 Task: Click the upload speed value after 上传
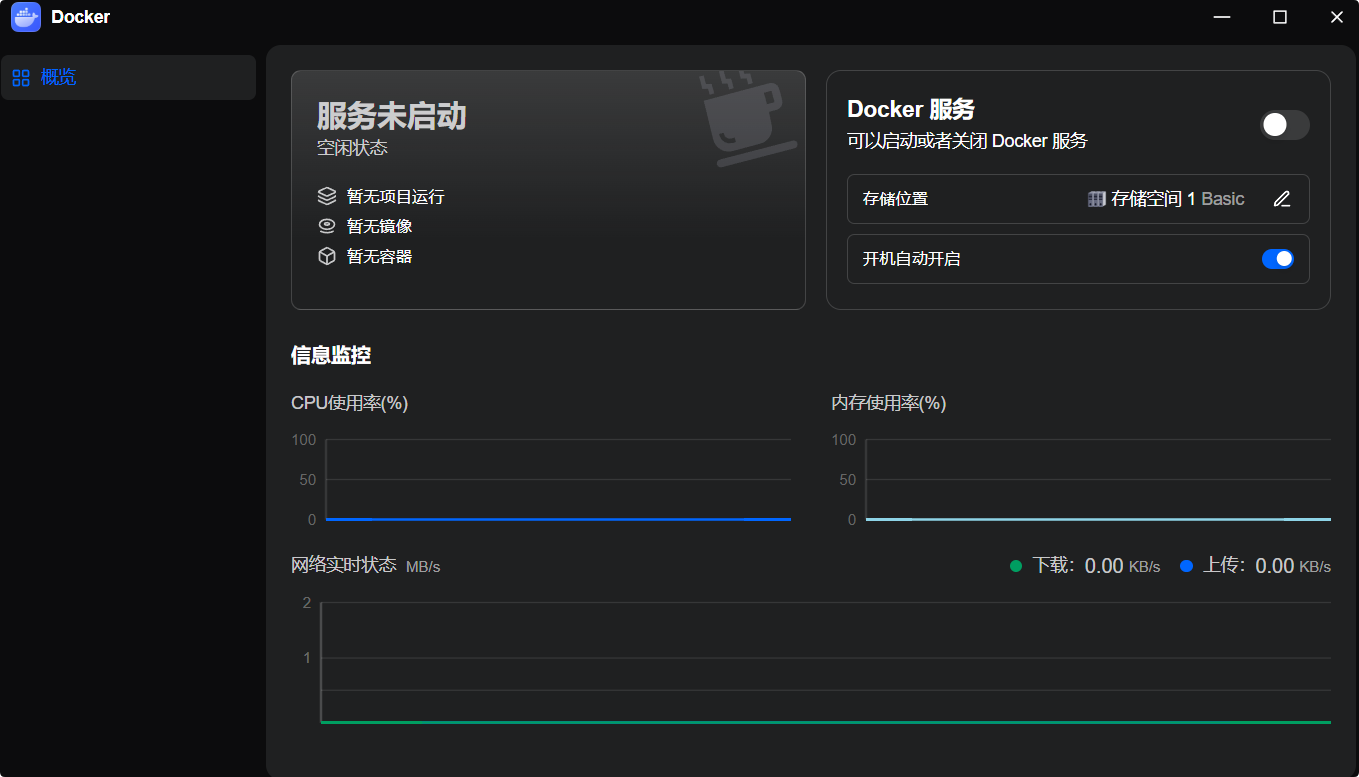1293,566
